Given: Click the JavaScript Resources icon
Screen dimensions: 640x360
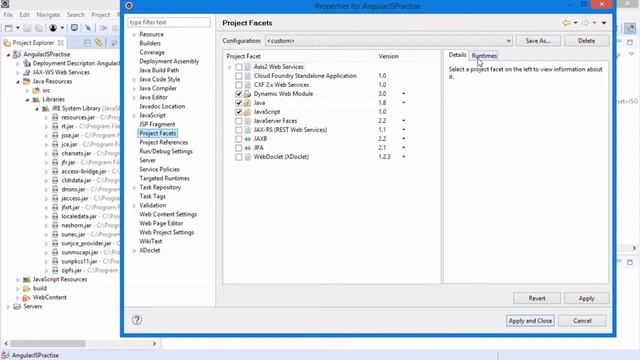Looking at the screenshot, I should (27, 280).
